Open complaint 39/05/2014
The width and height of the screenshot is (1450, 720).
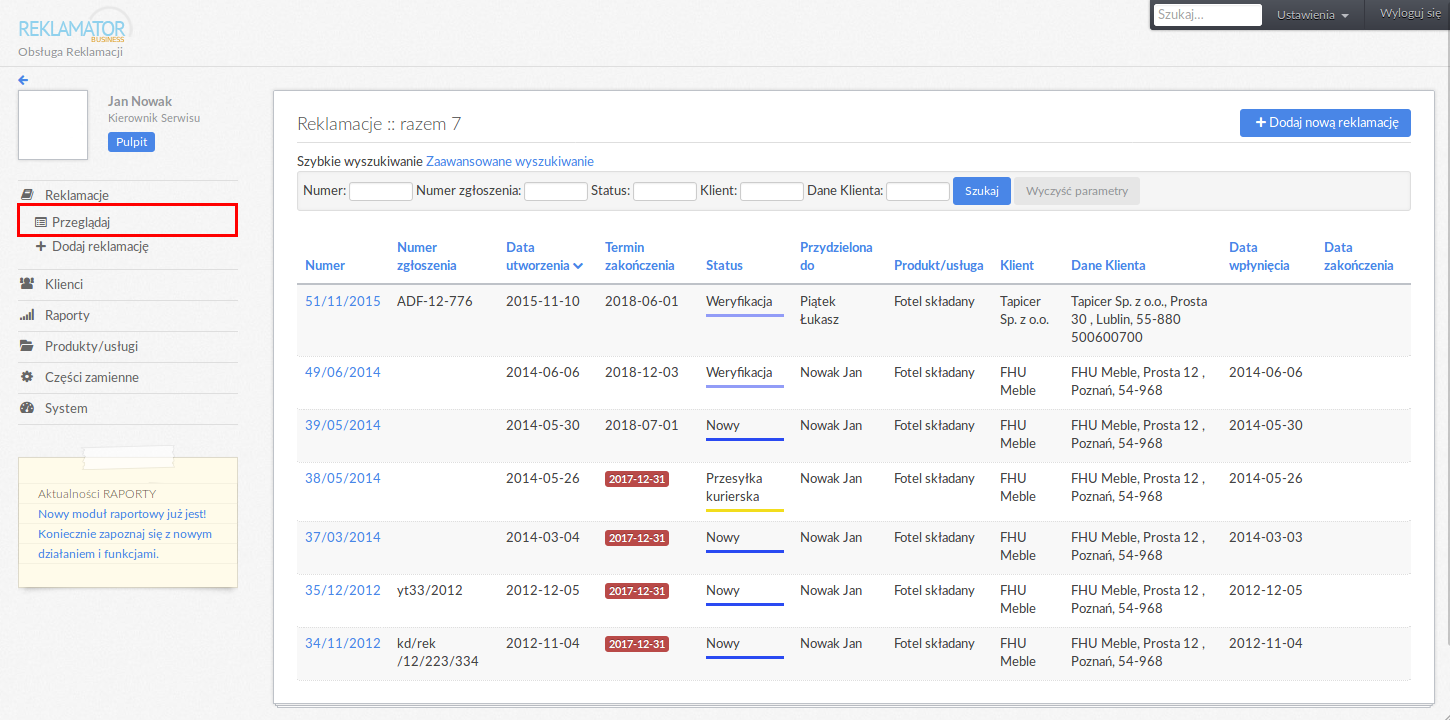click(343, 425)
